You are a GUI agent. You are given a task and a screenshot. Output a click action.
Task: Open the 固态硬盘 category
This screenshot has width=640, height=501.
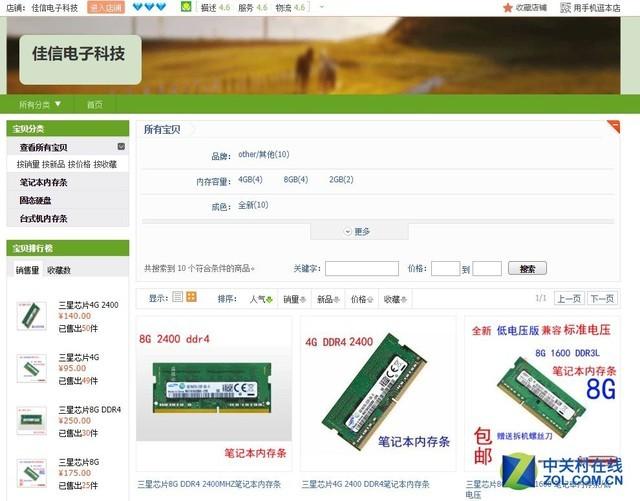point(36,200)
